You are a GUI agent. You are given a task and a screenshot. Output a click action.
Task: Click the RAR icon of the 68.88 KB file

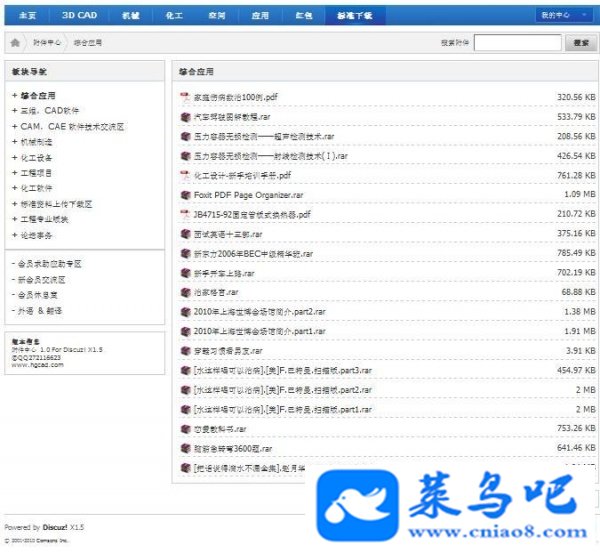[x=185, y=292]
